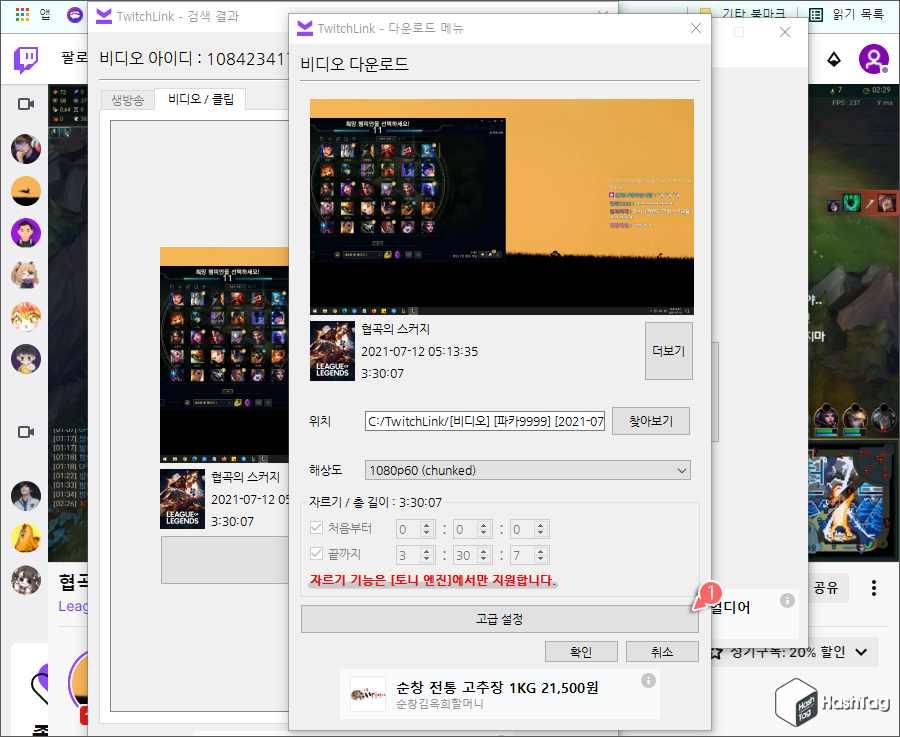Open the reading list icon
Viewport: 900px width, 737px height.
coord(816,14)
